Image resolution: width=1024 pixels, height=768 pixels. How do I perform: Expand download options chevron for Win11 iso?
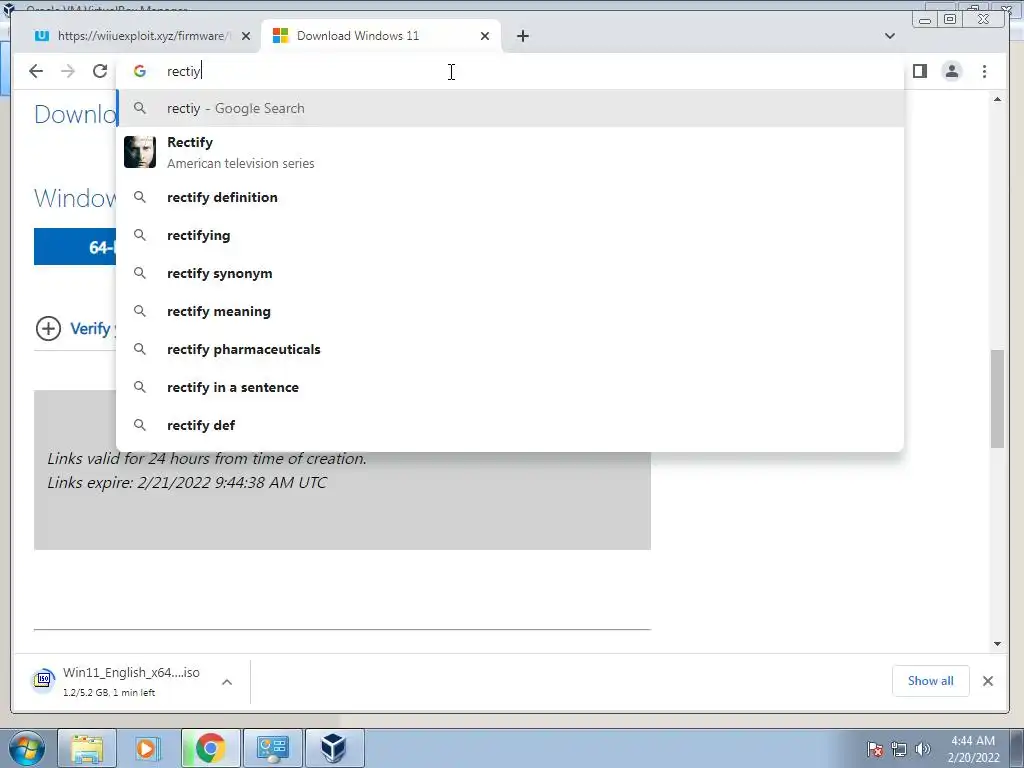tap(227, 682)
